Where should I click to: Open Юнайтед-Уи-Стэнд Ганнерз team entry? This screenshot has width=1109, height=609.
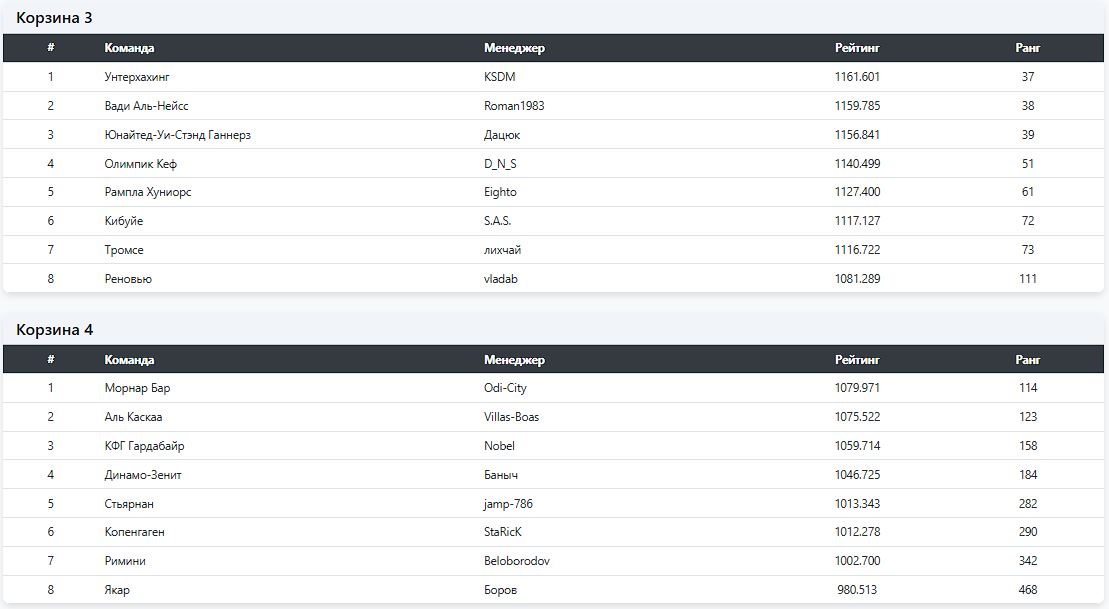(x=177, y=135)
